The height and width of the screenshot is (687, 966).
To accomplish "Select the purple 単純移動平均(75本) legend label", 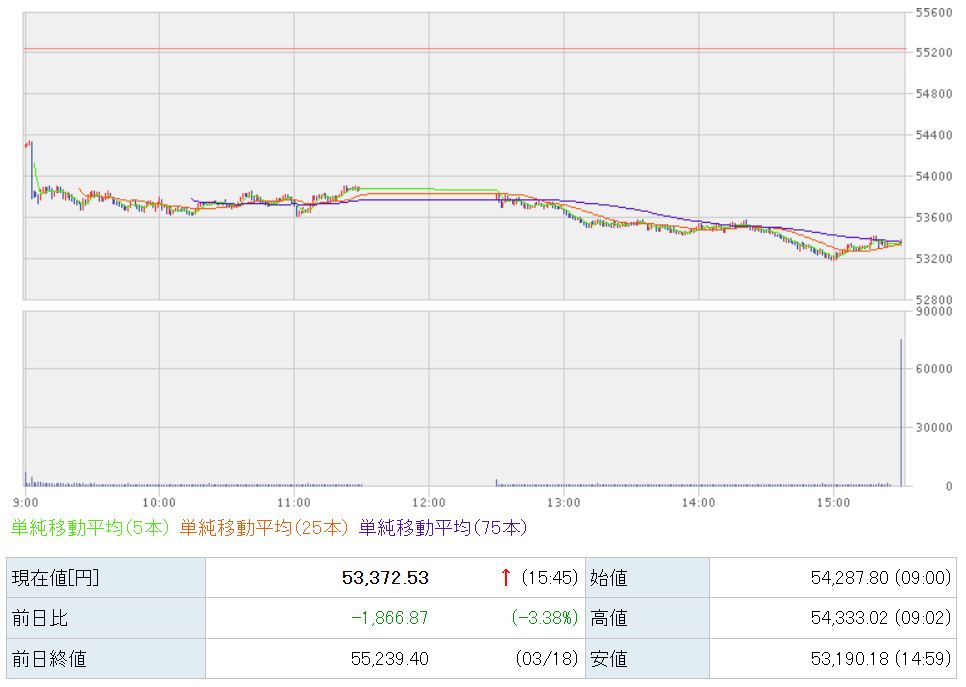I will pos(442,527).
